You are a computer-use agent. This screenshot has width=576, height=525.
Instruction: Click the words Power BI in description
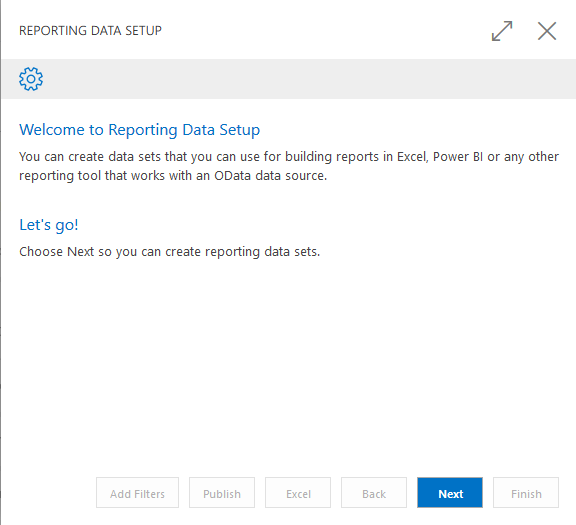click(x=458, y=157)
